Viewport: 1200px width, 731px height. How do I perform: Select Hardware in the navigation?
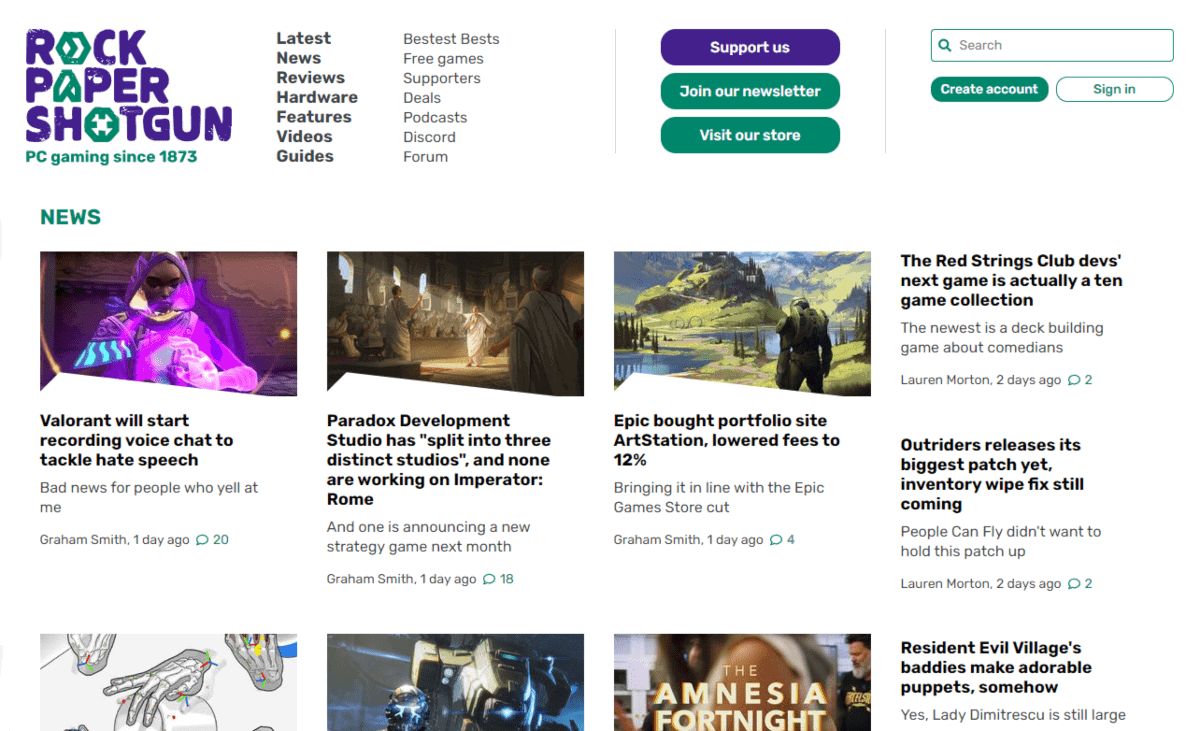tap(317, 97)
